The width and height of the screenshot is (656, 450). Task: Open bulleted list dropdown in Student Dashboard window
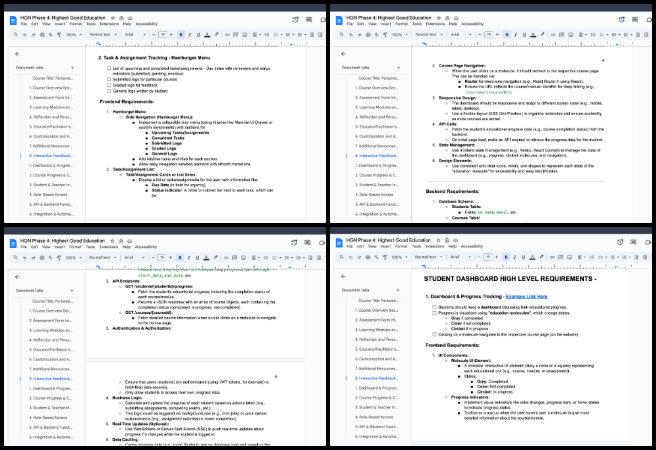(614, 257)
